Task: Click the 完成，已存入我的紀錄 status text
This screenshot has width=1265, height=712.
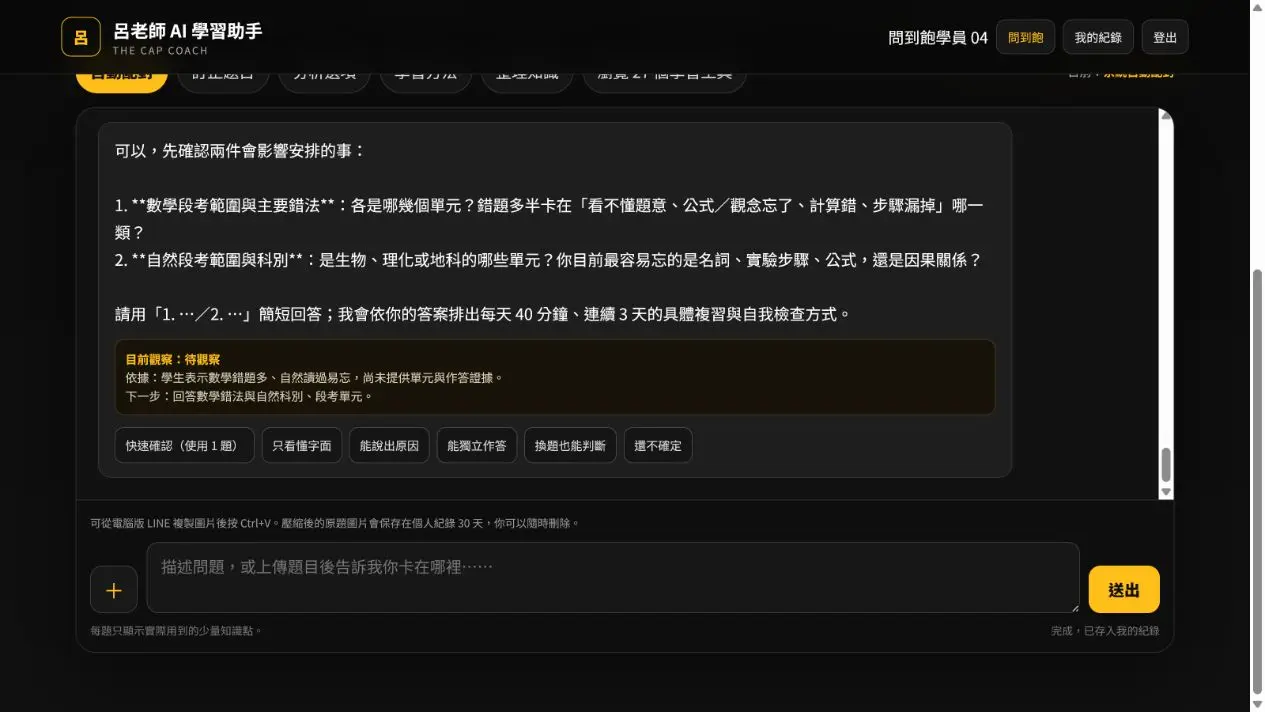Action: (1105, 631)
